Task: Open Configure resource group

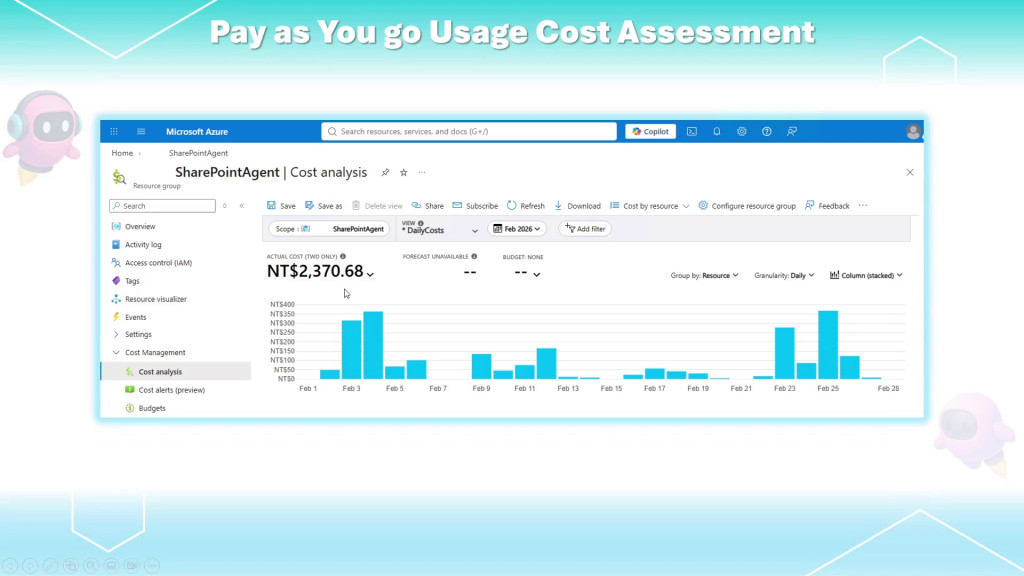Action: tap(746, 206)
